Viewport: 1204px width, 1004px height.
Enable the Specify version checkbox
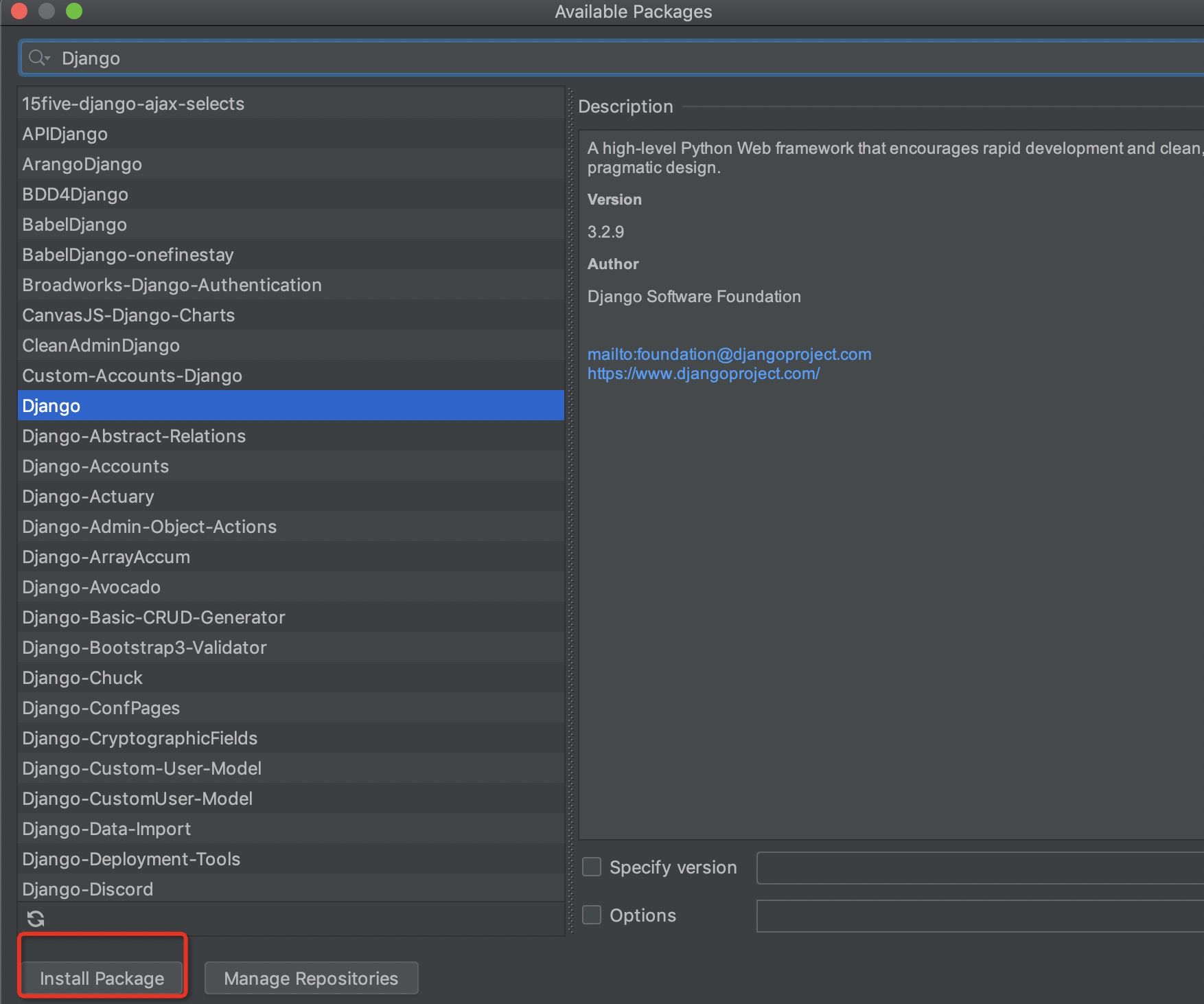(x=592, y=867)
